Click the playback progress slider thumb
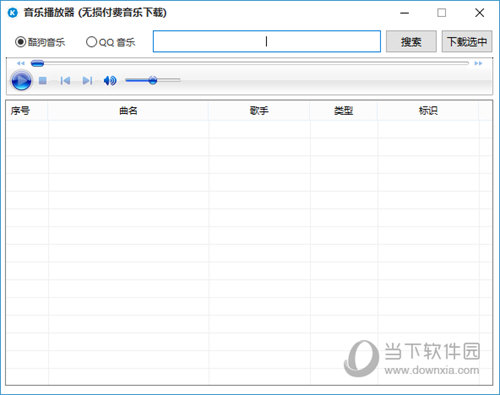 point(37,63)
